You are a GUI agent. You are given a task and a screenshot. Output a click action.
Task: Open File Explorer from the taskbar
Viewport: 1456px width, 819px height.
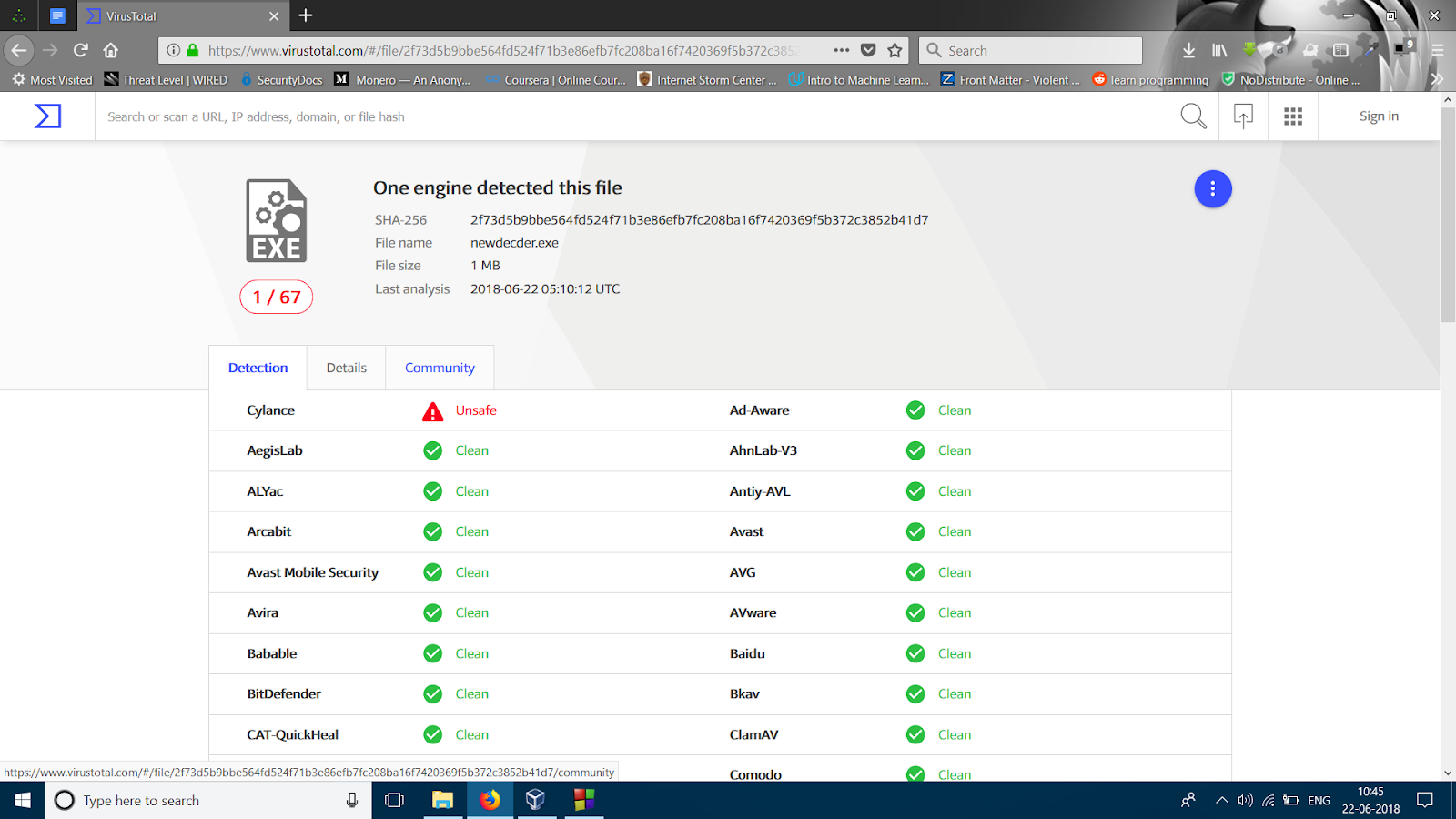[442, 801]
